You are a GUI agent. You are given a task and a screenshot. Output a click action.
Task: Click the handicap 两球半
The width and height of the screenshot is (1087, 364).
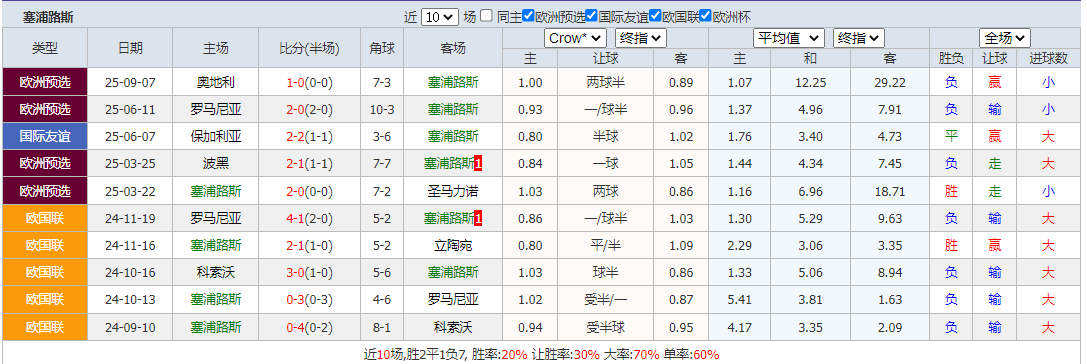point(605,83)
